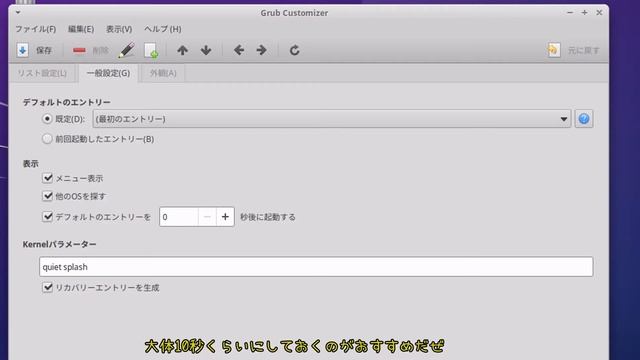Increase timeout with plus button
The image size is (640, 360).
click(225, 217)
